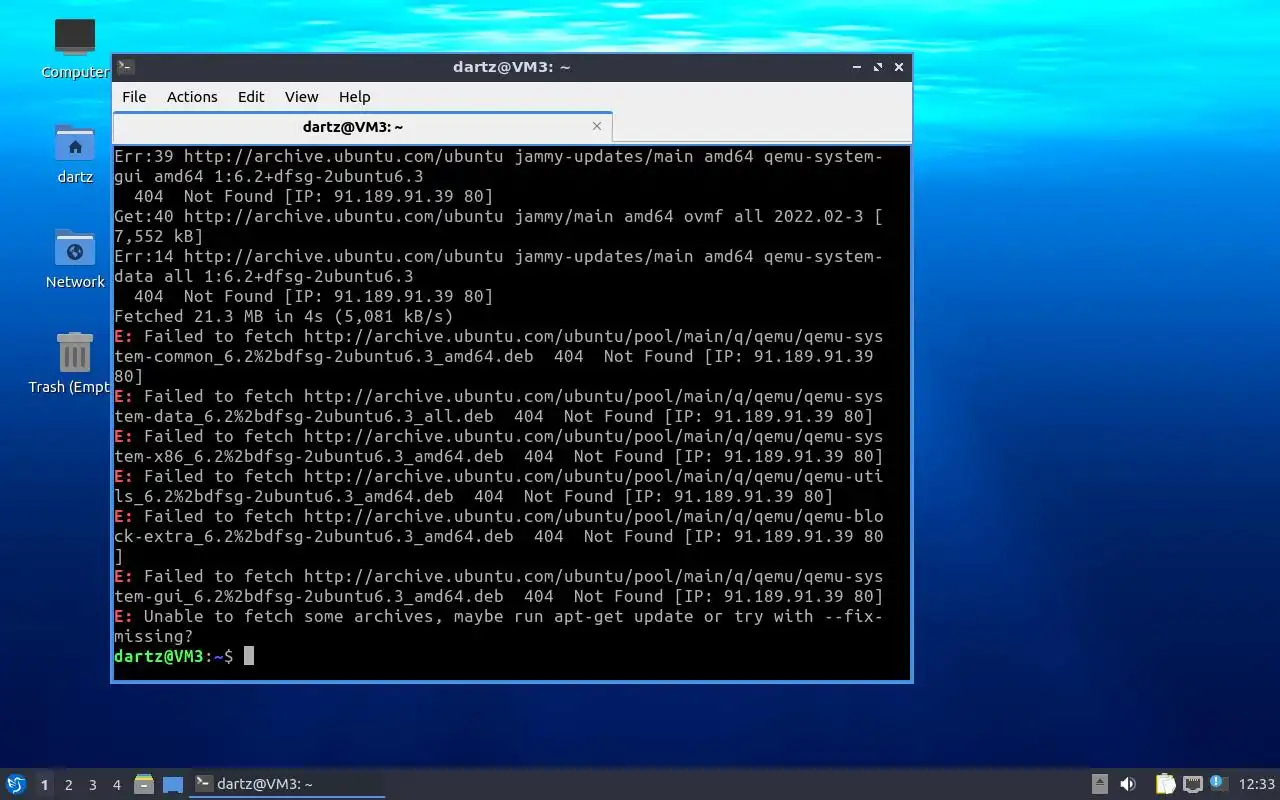
Task: Open the Edit menu
Action: [251, 96]
